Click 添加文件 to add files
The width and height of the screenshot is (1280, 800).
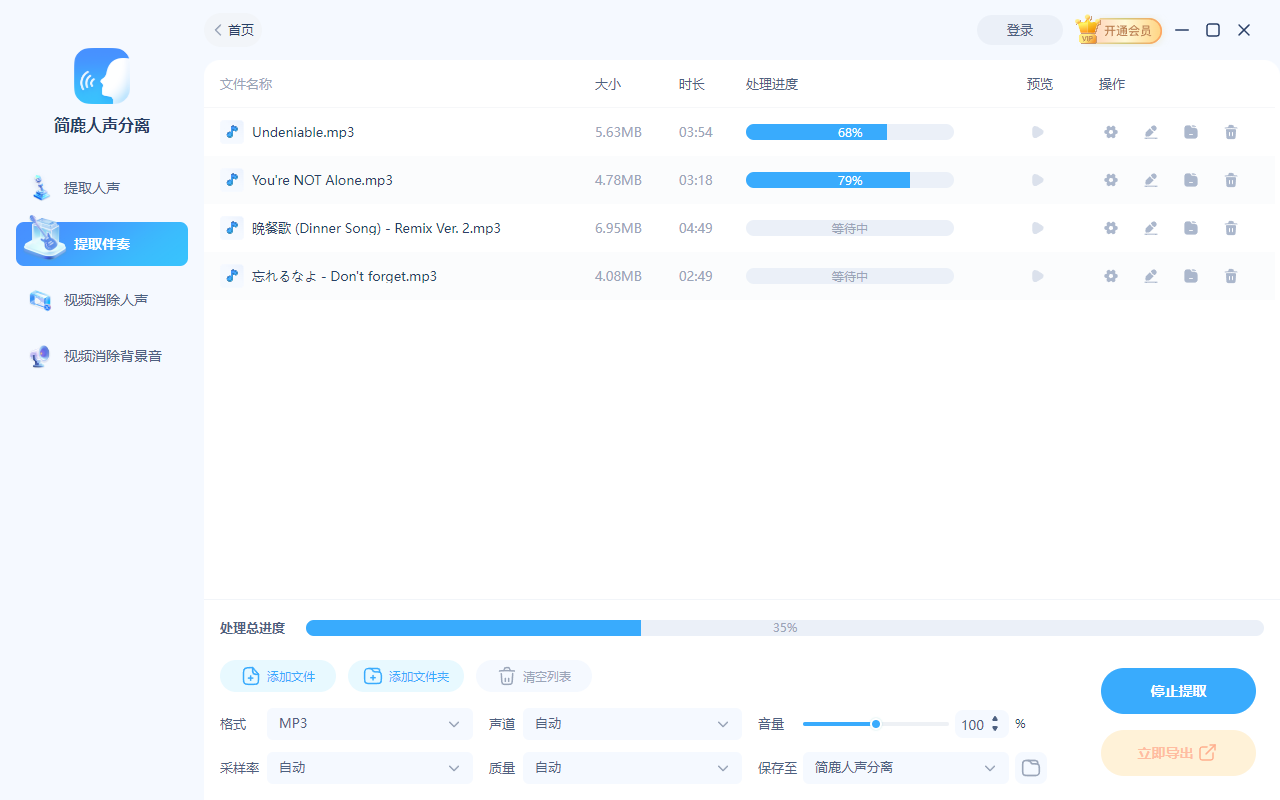coord(278,677)
